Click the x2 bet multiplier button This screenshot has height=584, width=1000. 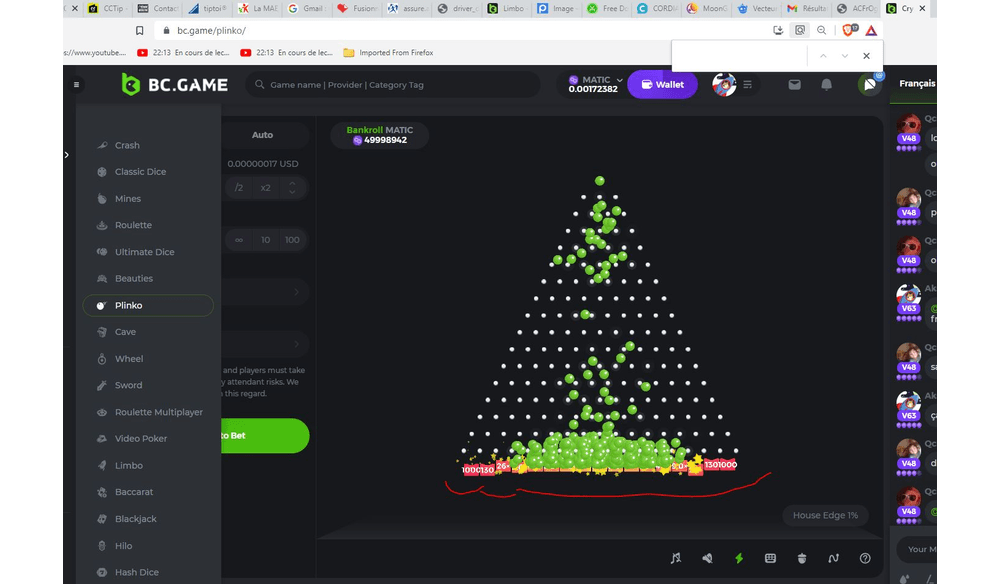pos(266,188)
